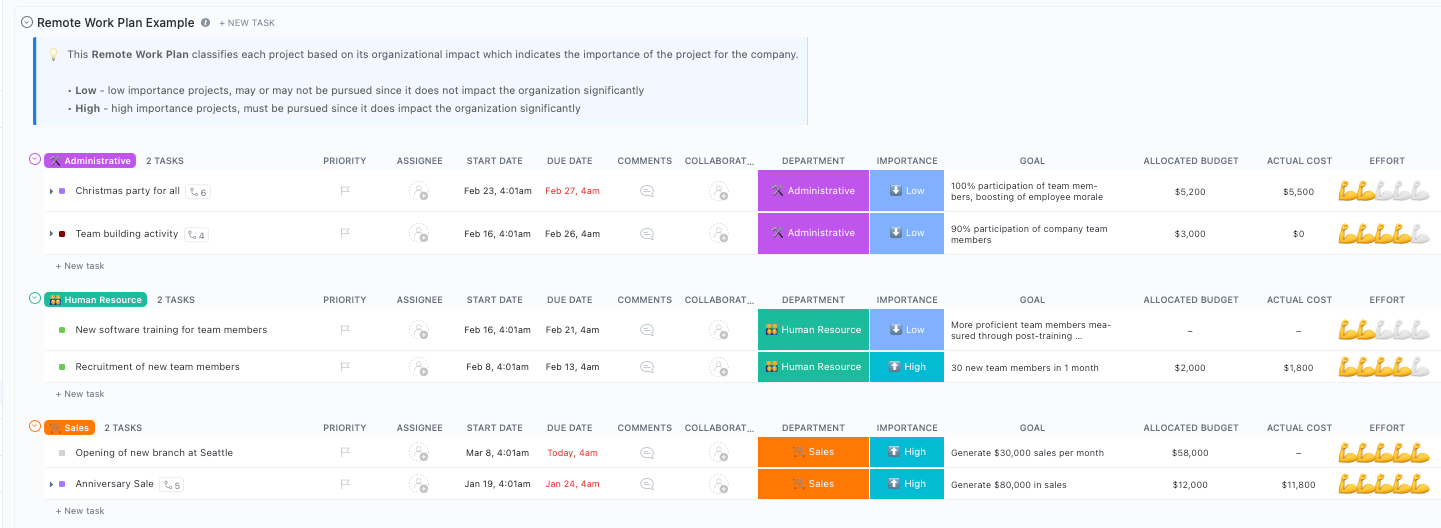This screenshot has width=1441, height=528.
Task: Expand subtasks of Christmas party for all
Action: coord(51,191)
